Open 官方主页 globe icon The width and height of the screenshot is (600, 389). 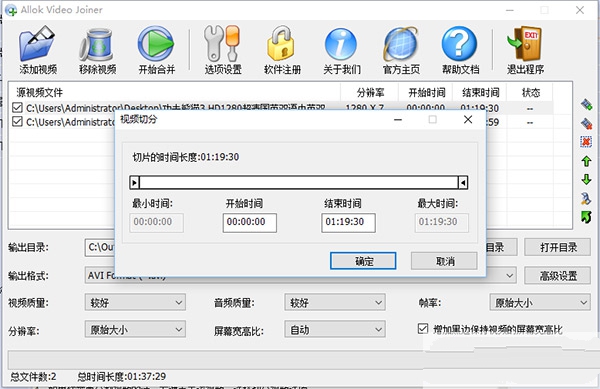(401, 44)
